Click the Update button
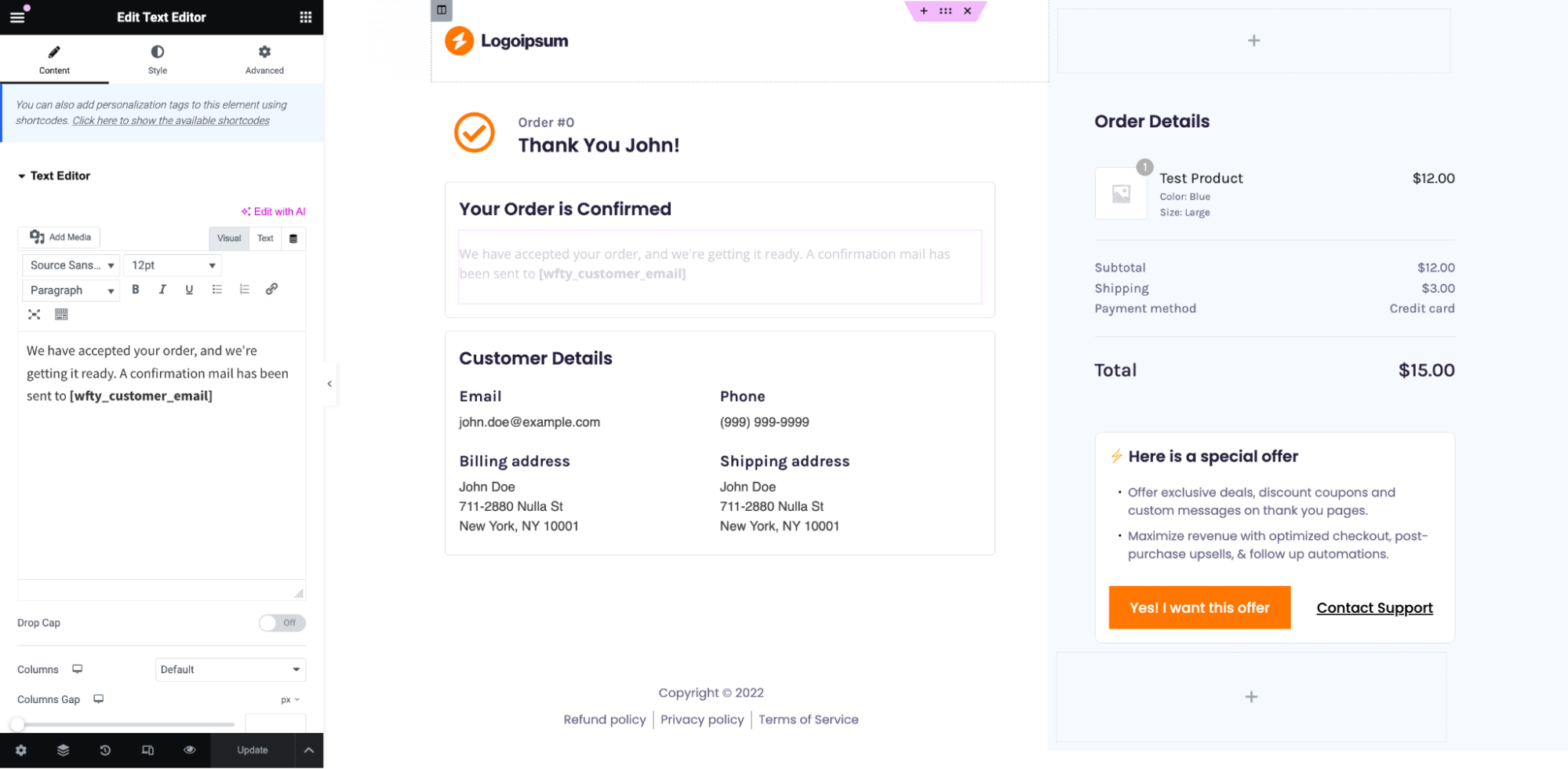 click(x=253, y=750)
